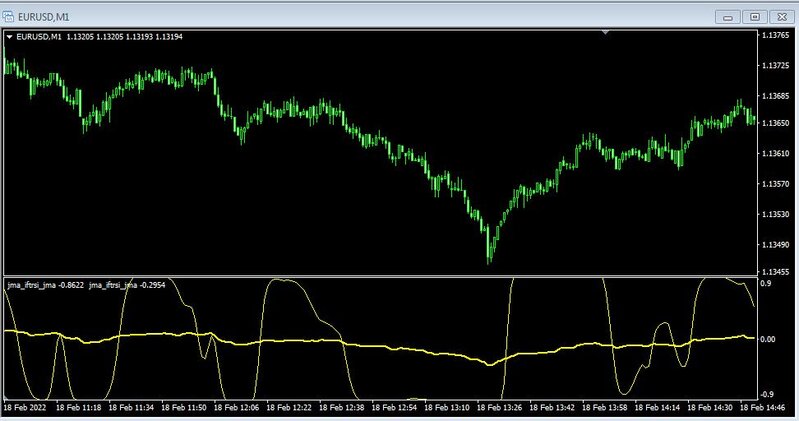This screenshot has height=421, width=799.
Task: Click the 18 Feb 11:18 time label
Action: pos(78,407)
